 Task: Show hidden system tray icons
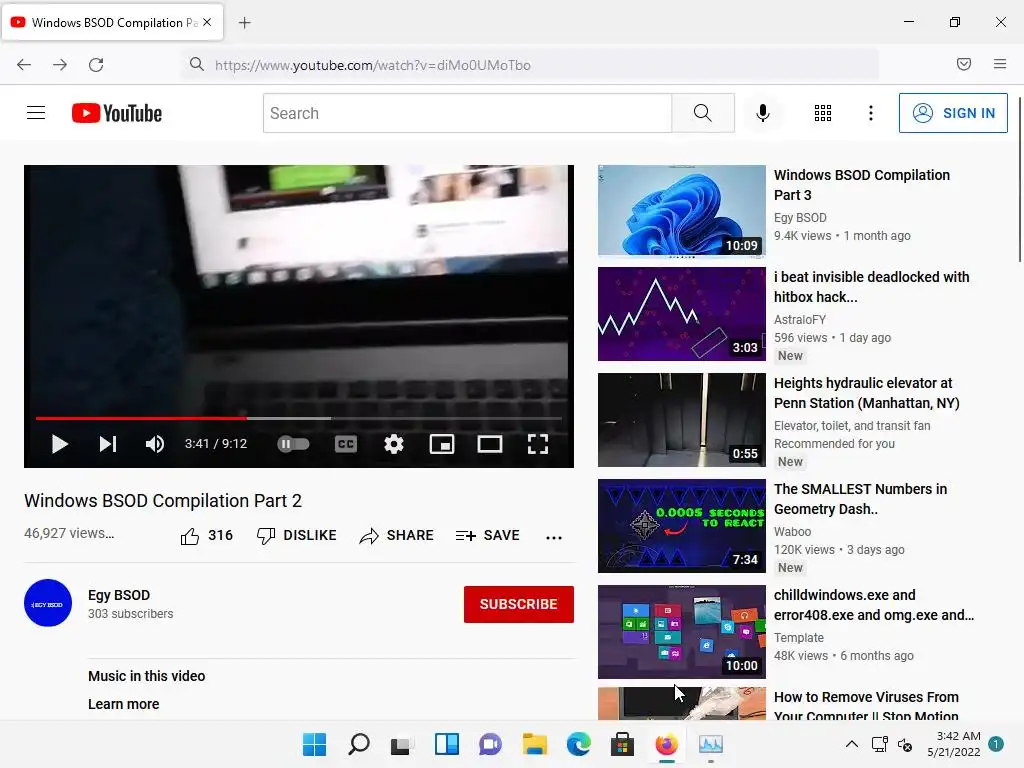click(852, 744)
